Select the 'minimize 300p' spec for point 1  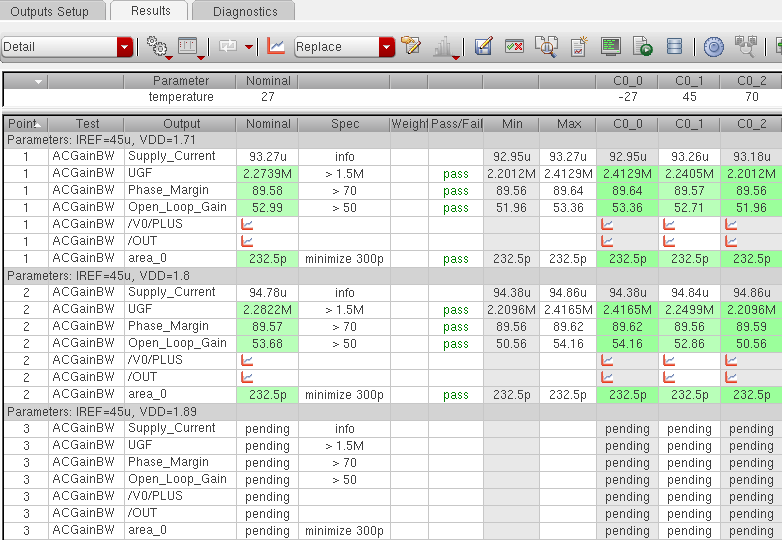(x=345, y=259)
